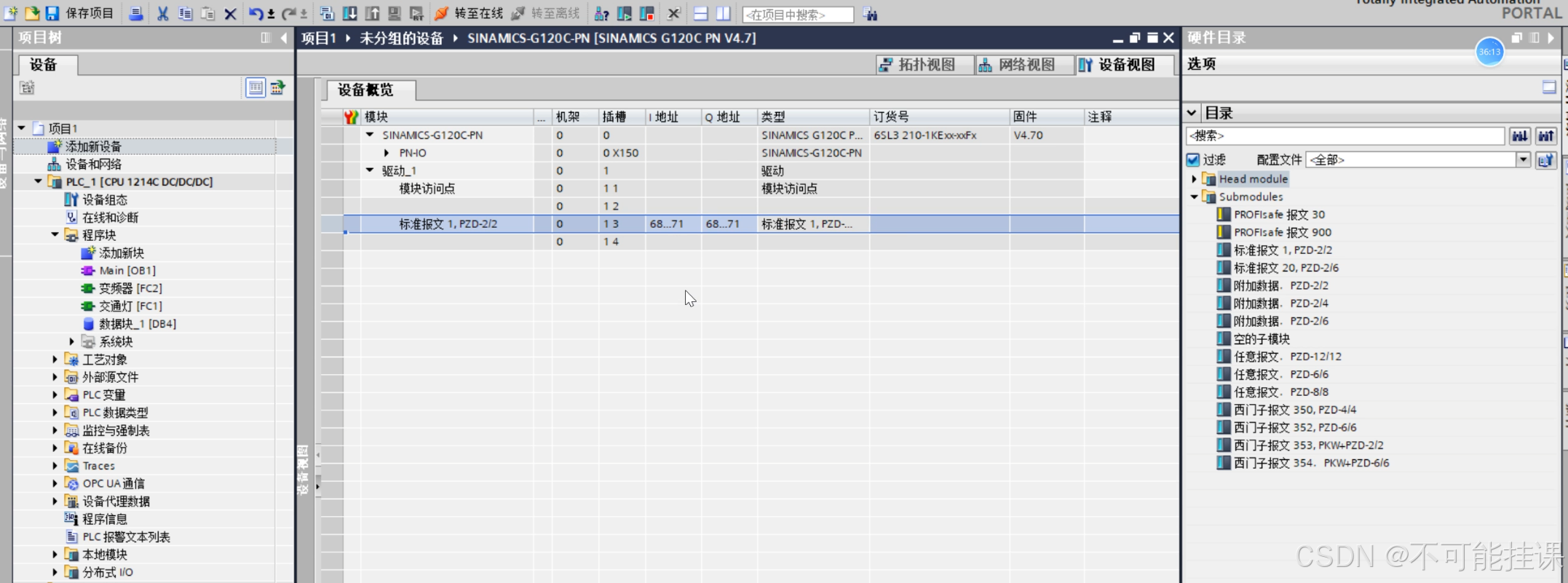The image size is (1568, 583).
Task: Click the Copy toolbar icon
Action: pos(186,14)
